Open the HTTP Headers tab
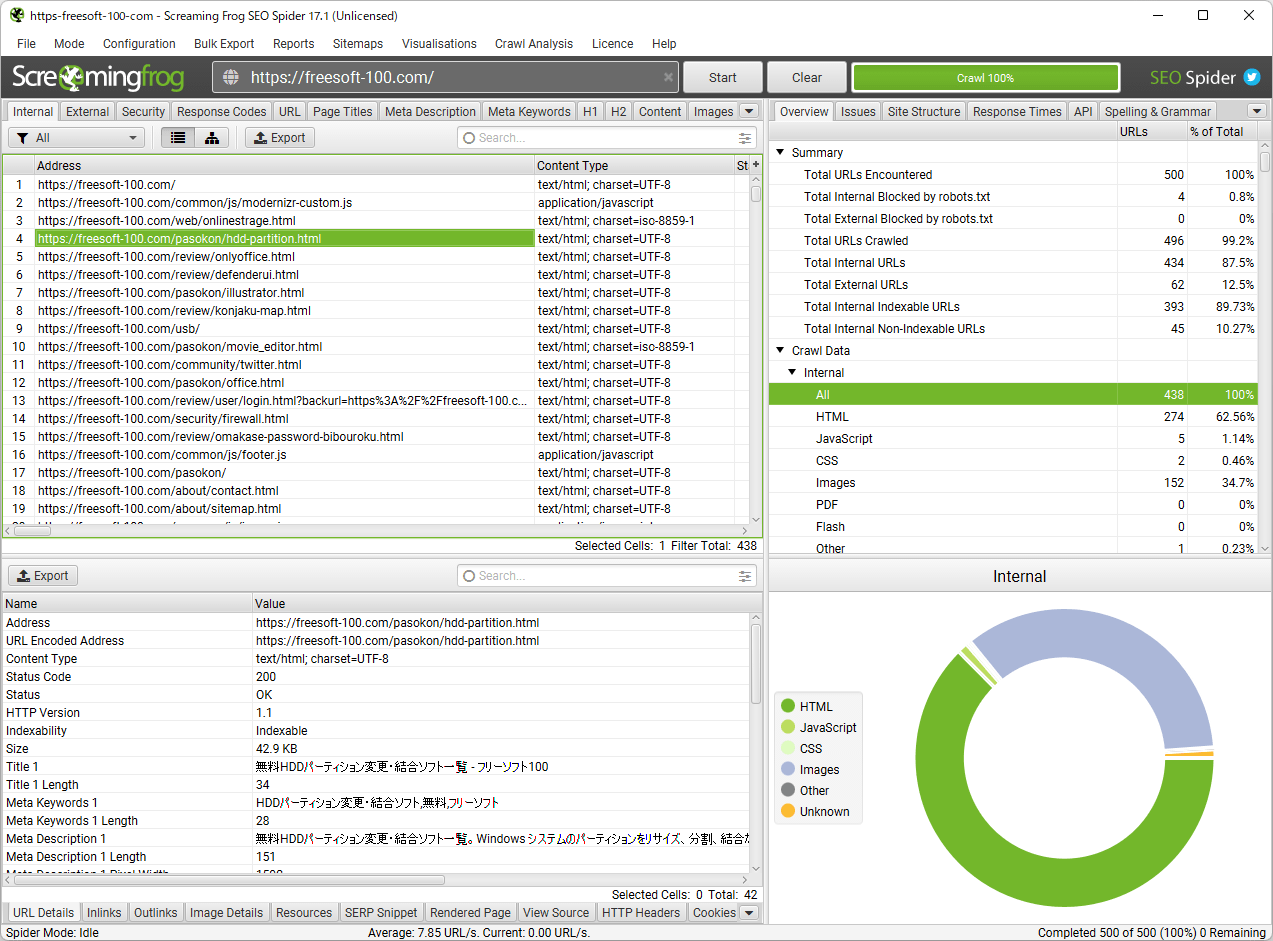 click(x=641, y=912)
